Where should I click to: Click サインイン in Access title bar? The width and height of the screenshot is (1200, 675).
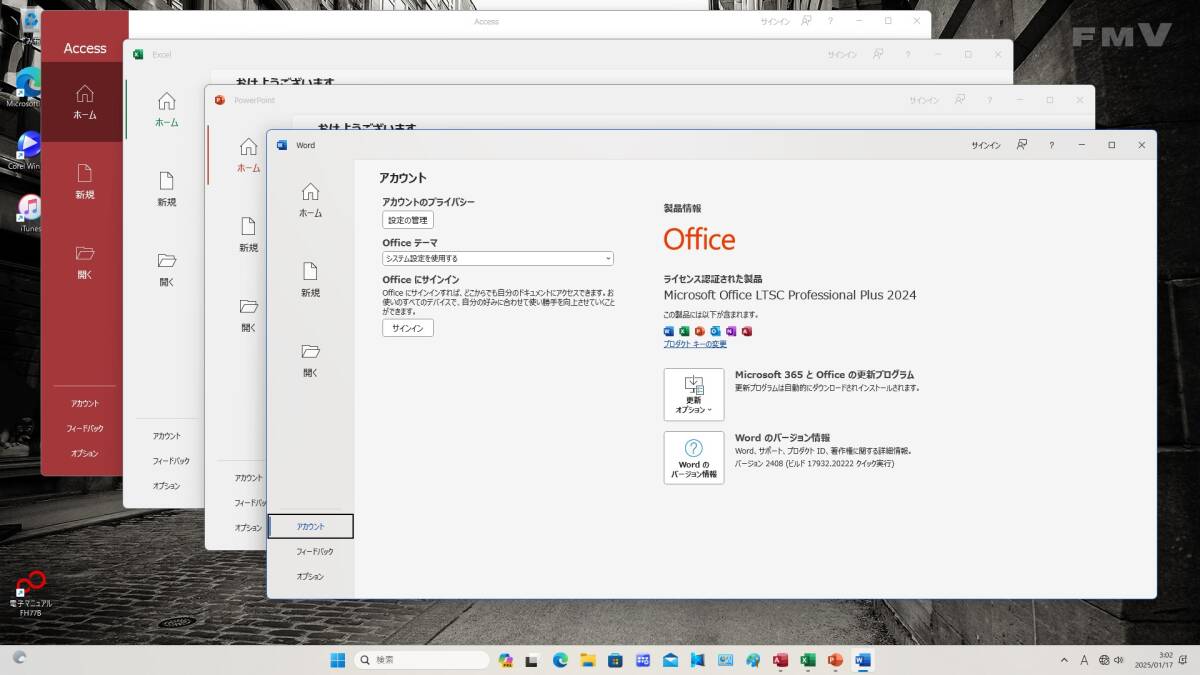pos(775,21)
